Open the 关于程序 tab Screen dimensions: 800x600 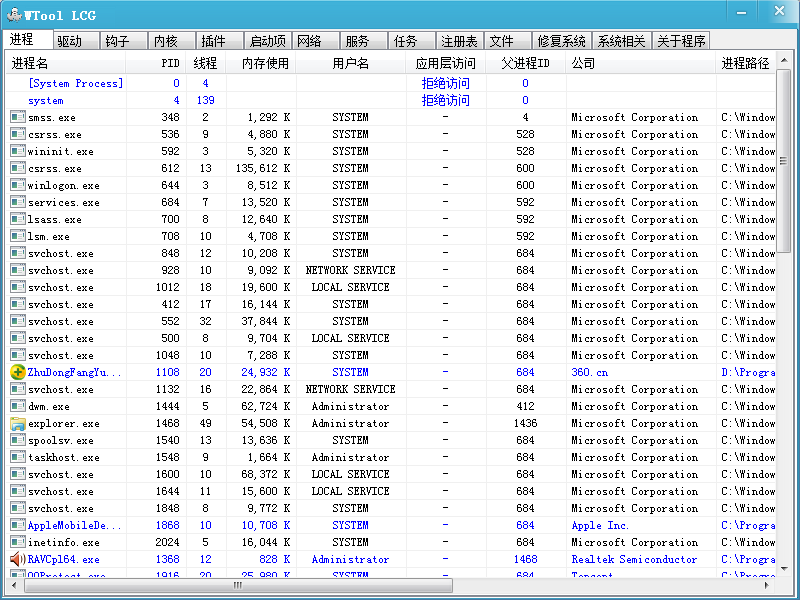click(x=681, y=41)
